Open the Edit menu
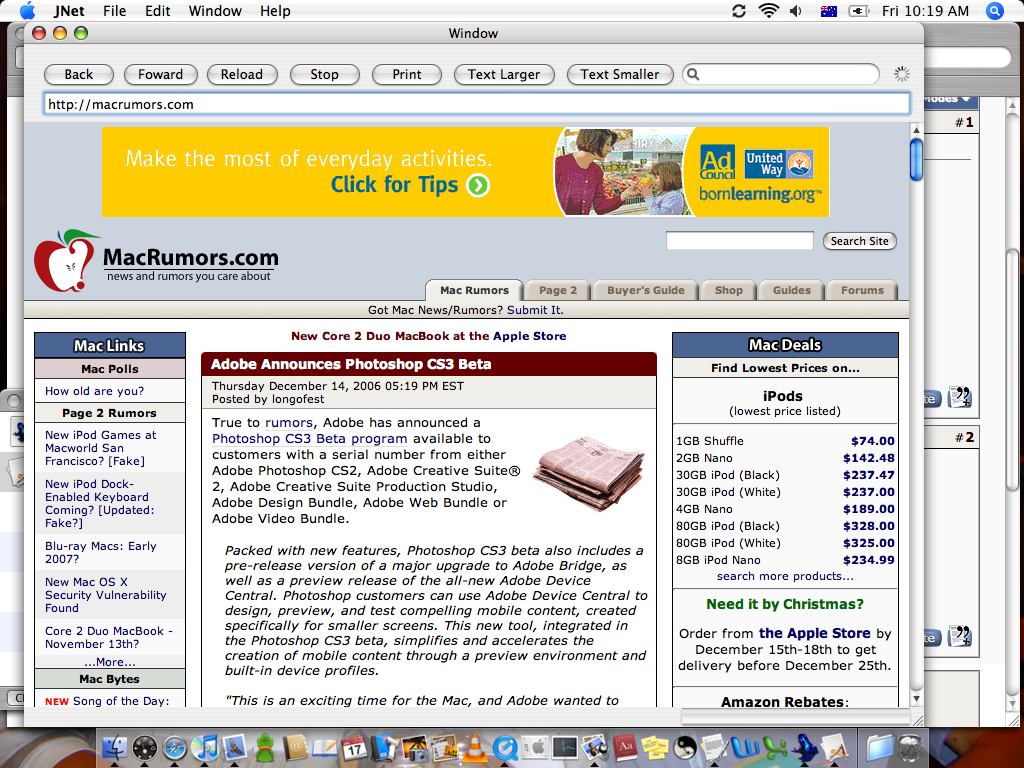This screenshot has width=1024, height=768. point(157,11)
